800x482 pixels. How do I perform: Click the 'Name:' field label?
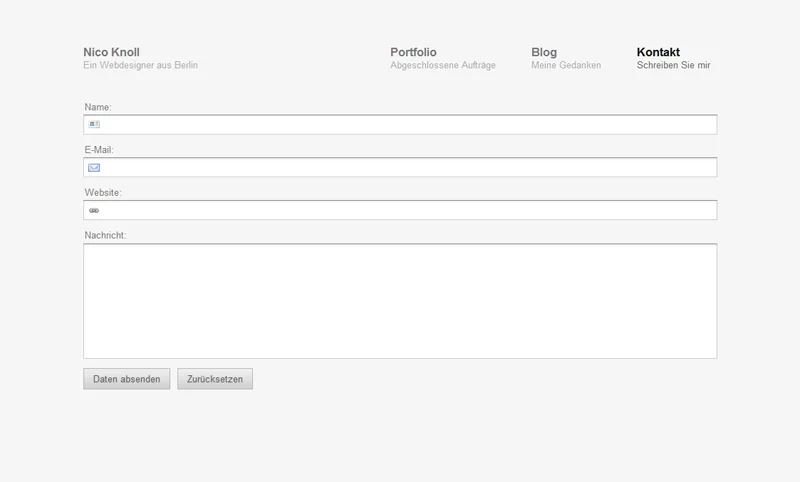(x=97, y=107)
